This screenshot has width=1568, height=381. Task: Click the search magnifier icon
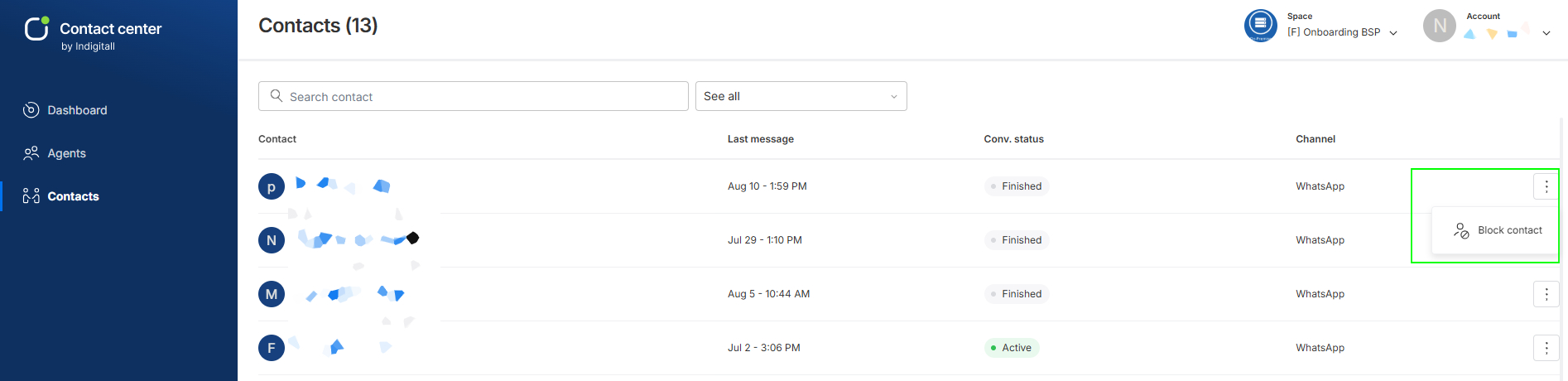click(277, 96)
